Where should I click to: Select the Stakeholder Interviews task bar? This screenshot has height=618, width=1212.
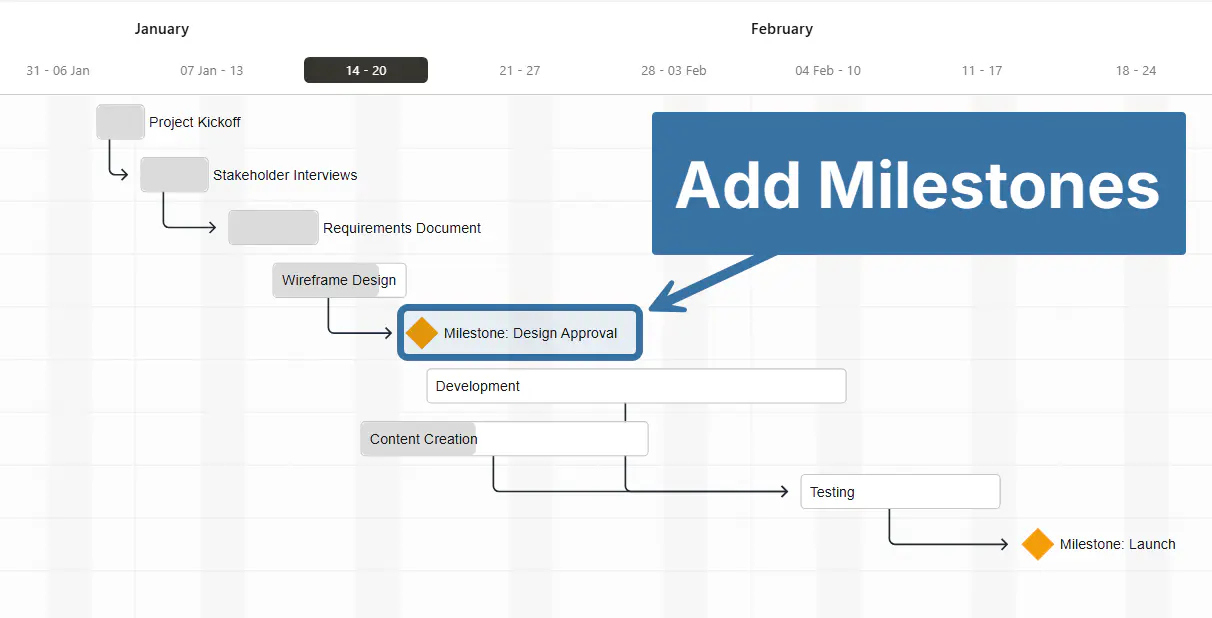174,175
